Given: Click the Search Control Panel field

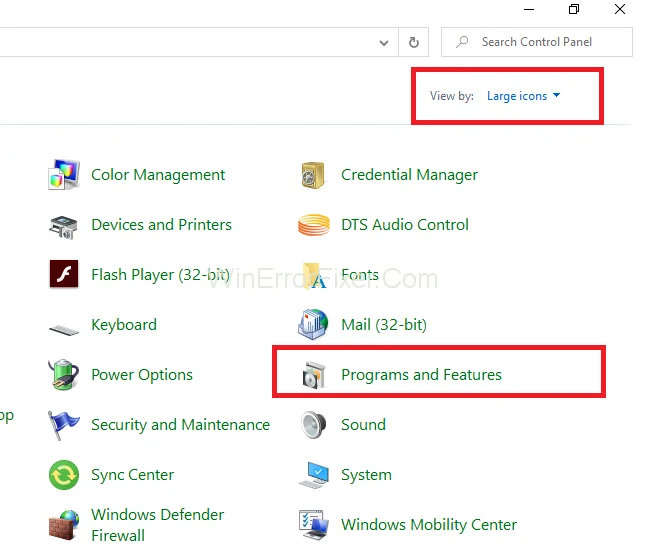Looking at the screenshot, I should click(x=537, y=42).
